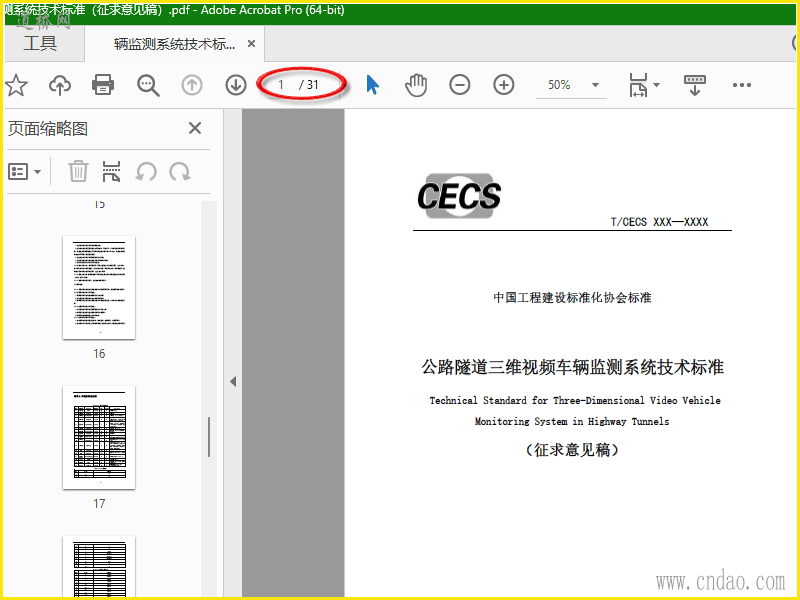Zoom out with minus button

tap(460, 85)
